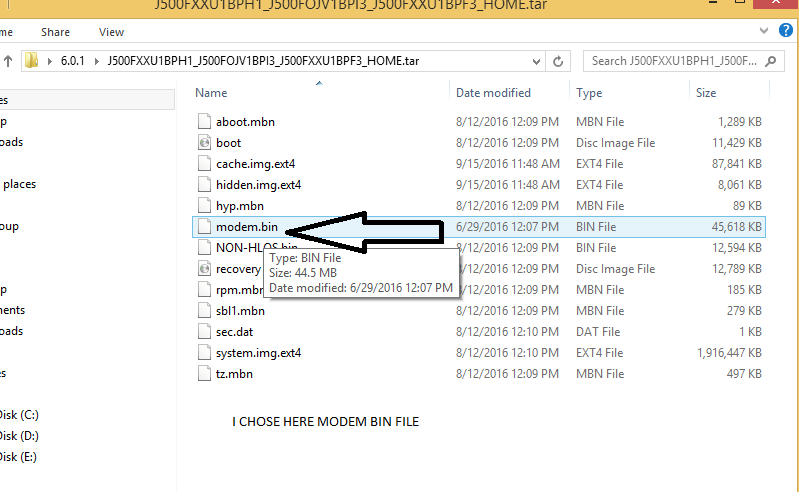
Task: Click the DAT File type cell
Action: [598, 332]
